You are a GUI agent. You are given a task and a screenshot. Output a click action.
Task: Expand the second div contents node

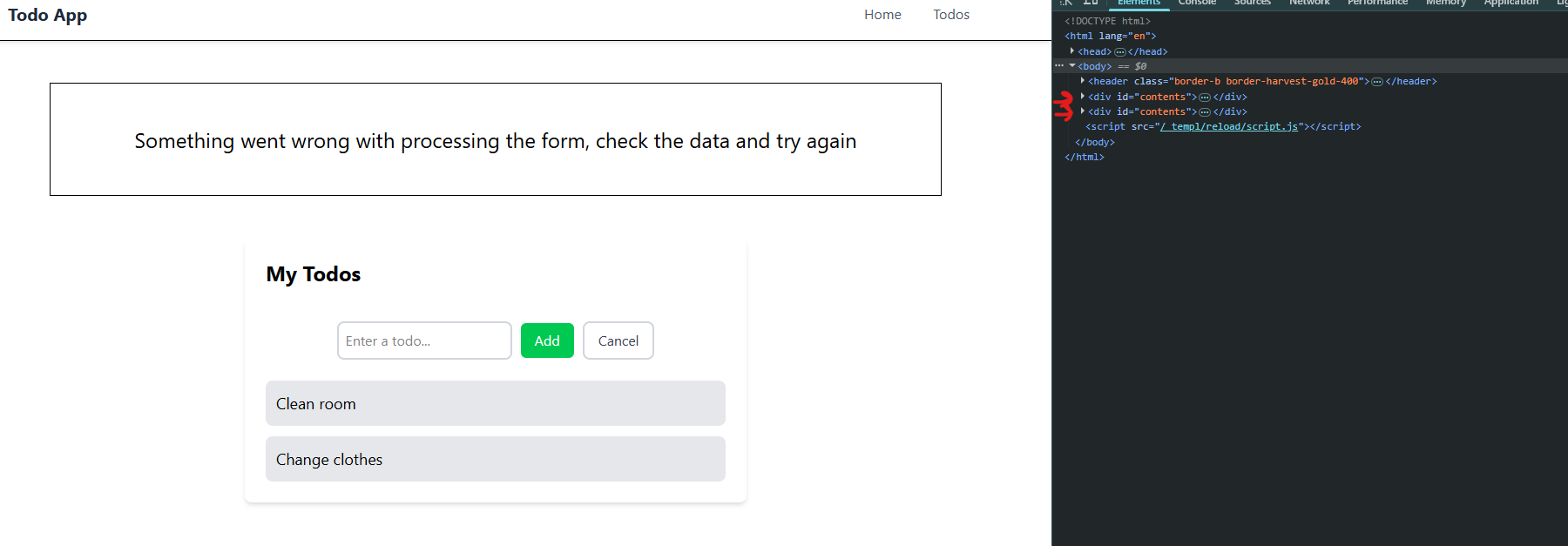[x=1083, y=111]
